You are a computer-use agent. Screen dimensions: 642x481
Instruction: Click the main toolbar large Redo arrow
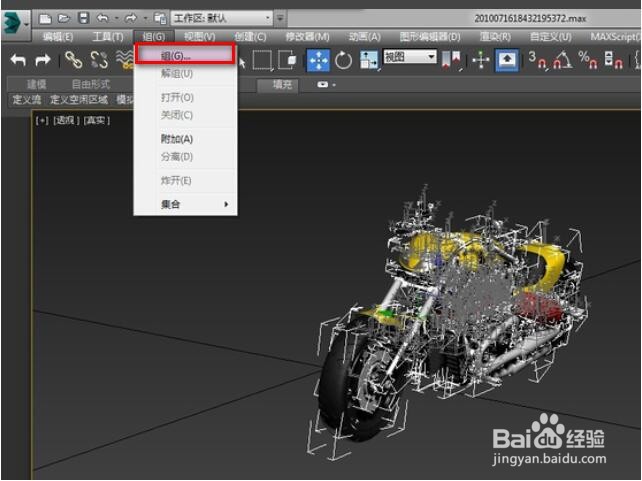coord(43,60)
